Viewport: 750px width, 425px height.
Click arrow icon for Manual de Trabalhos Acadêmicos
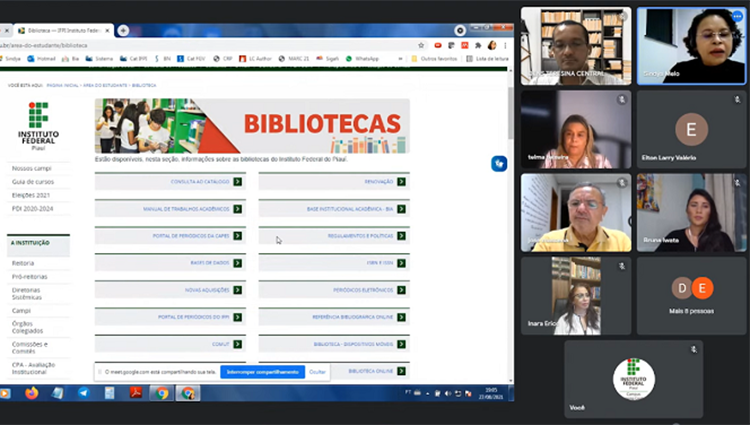(x=238, y=209)
